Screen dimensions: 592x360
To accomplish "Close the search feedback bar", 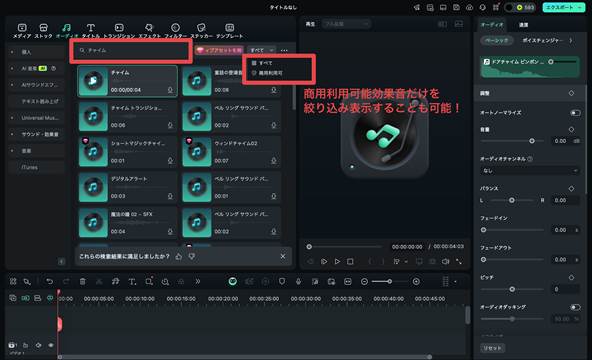I will pyautogui.click(x=283, y=257).
